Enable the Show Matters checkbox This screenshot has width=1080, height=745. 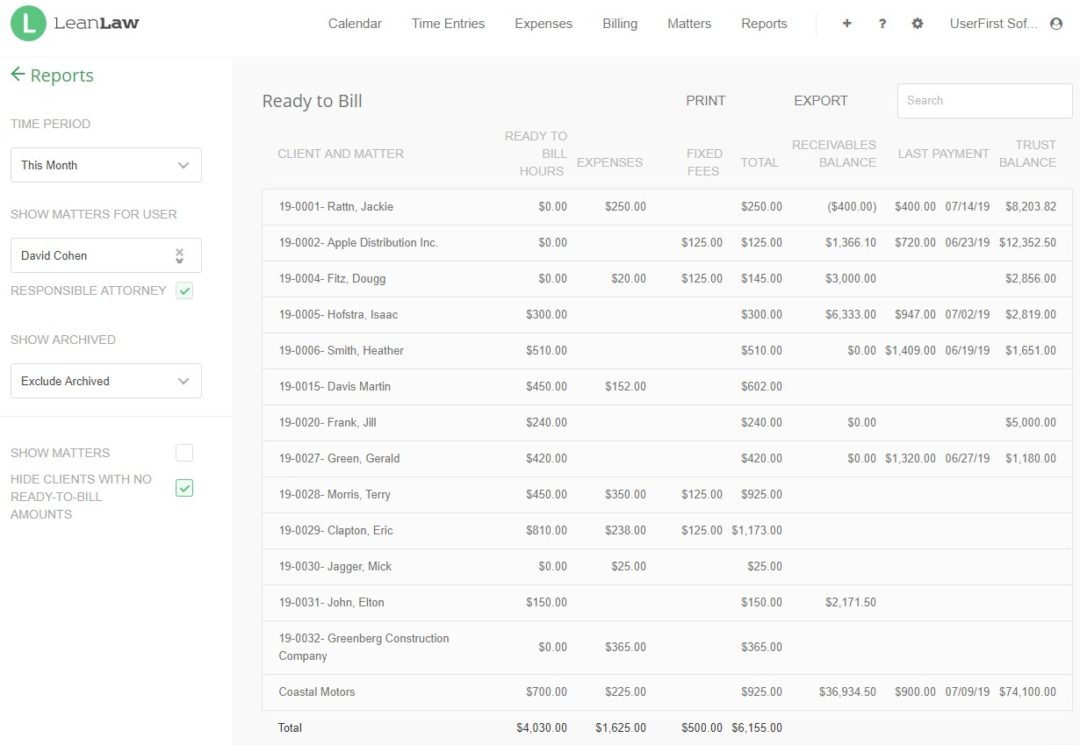(x=184, y=452)
